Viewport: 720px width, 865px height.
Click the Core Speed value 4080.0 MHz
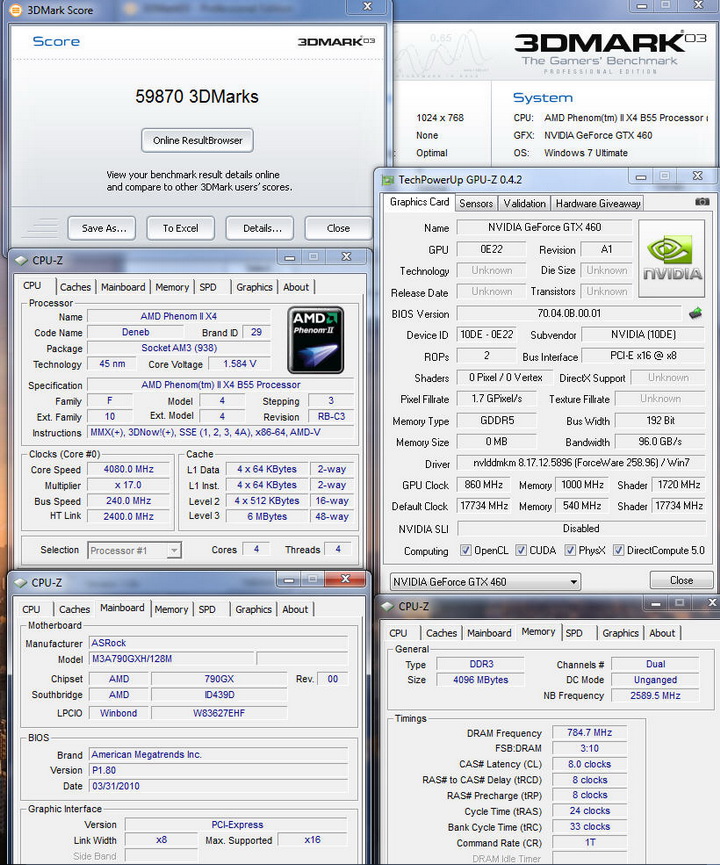pos(129,469)
